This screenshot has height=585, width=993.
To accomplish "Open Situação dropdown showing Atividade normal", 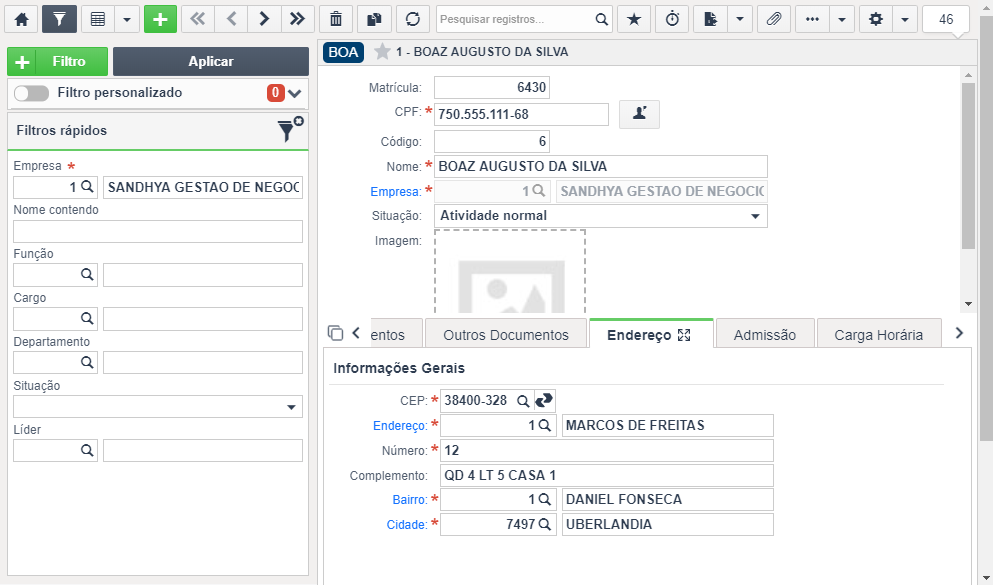I will [600, 216].
